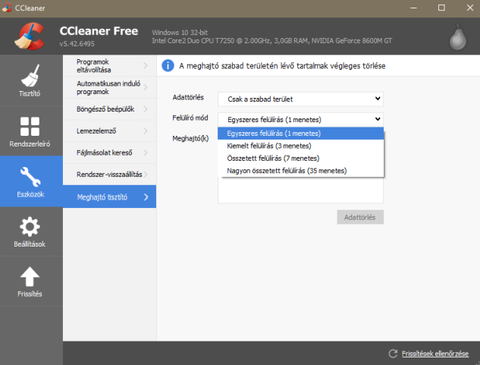Choose Nagyon összetett felülírás (35 menetes)

301,171
